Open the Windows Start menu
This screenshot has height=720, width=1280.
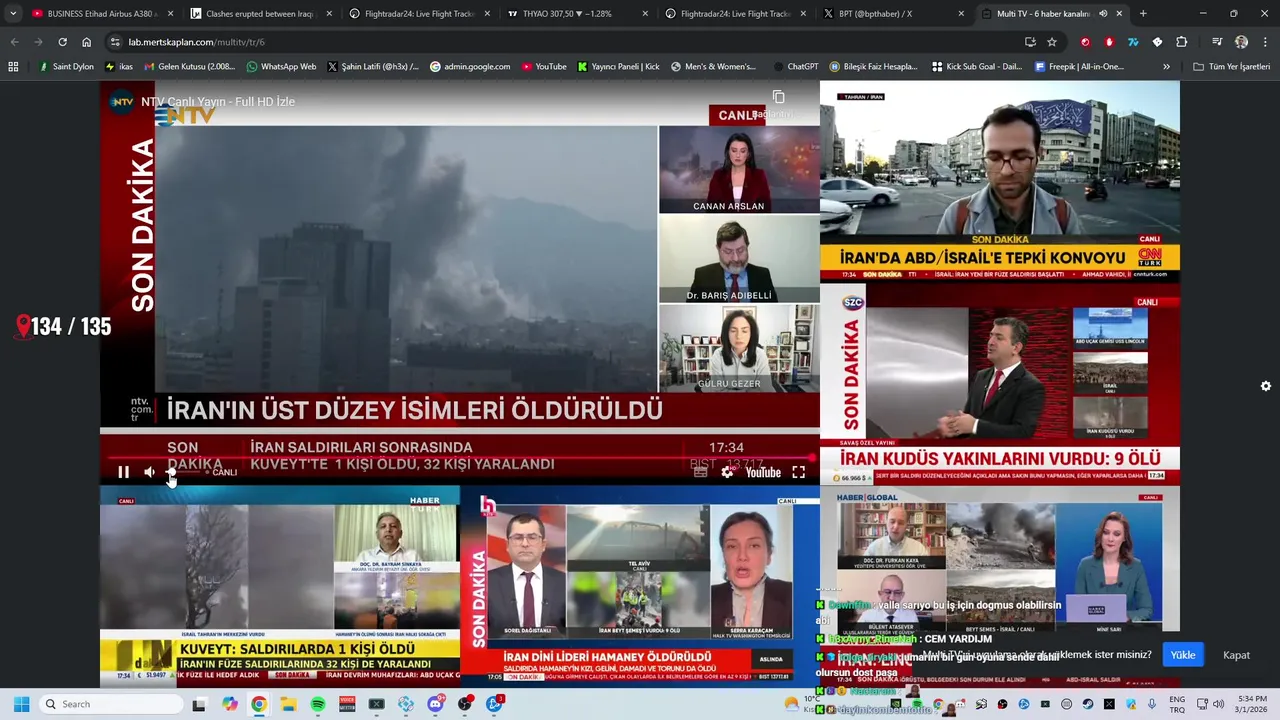(21, 704)
